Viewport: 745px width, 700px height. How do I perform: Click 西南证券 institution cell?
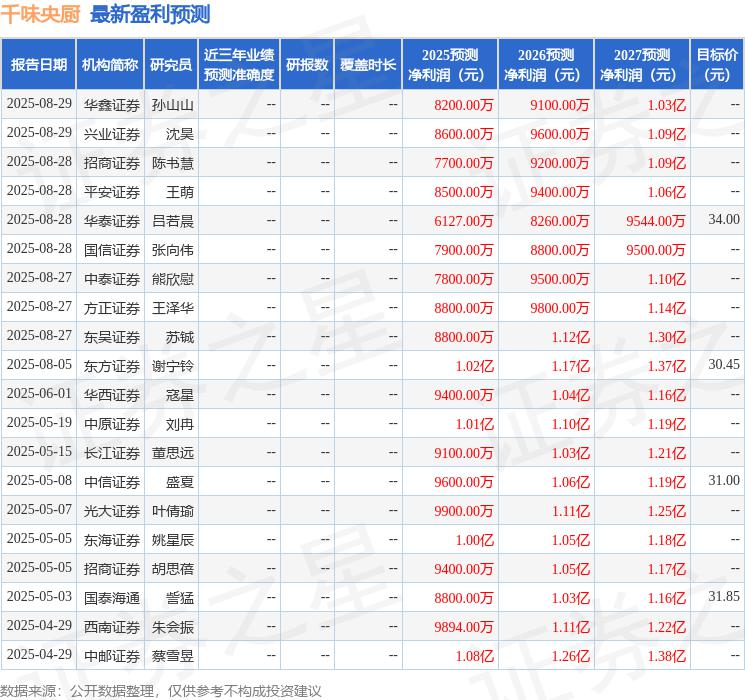pyautogui.click(x=112, y=627)
